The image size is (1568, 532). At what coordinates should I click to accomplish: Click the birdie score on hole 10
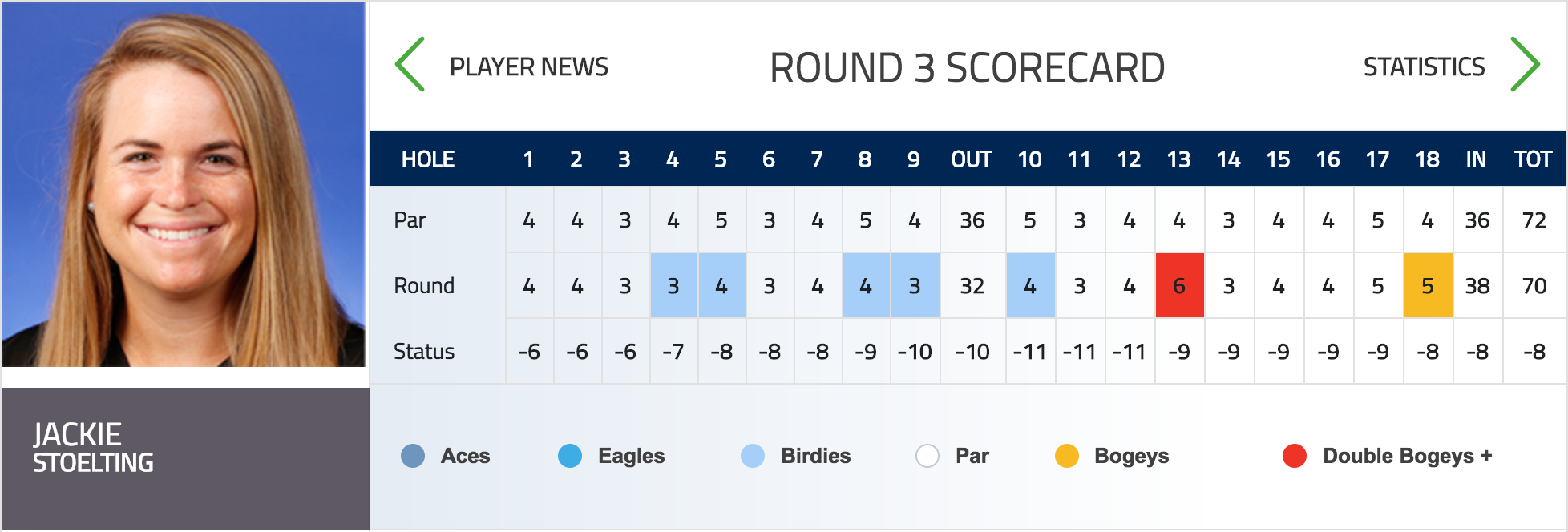pos(1030,285)
